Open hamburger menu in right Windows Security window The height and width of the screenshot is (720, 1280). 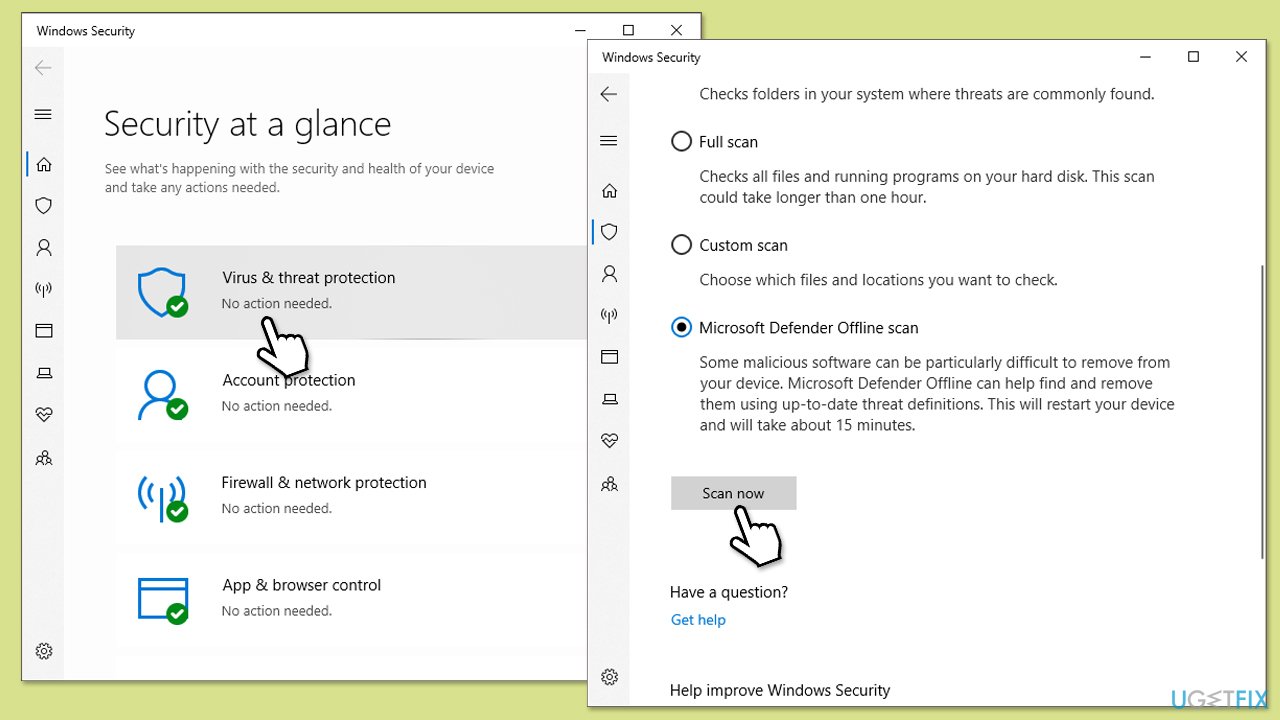(x=609, y=141)
